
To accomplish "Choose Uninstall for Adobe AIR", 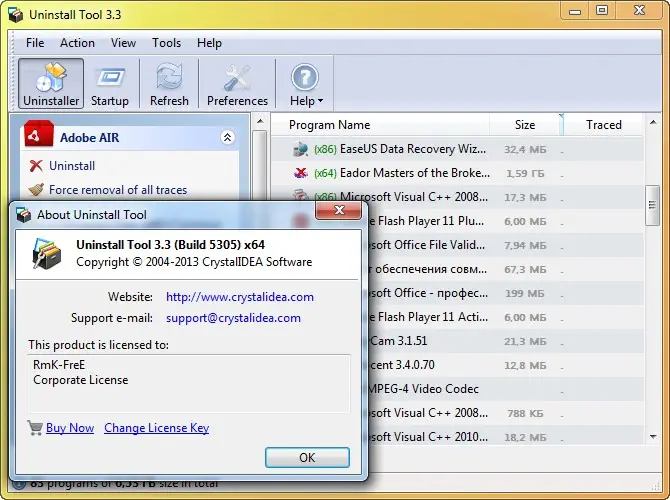I will coord(72,166).
